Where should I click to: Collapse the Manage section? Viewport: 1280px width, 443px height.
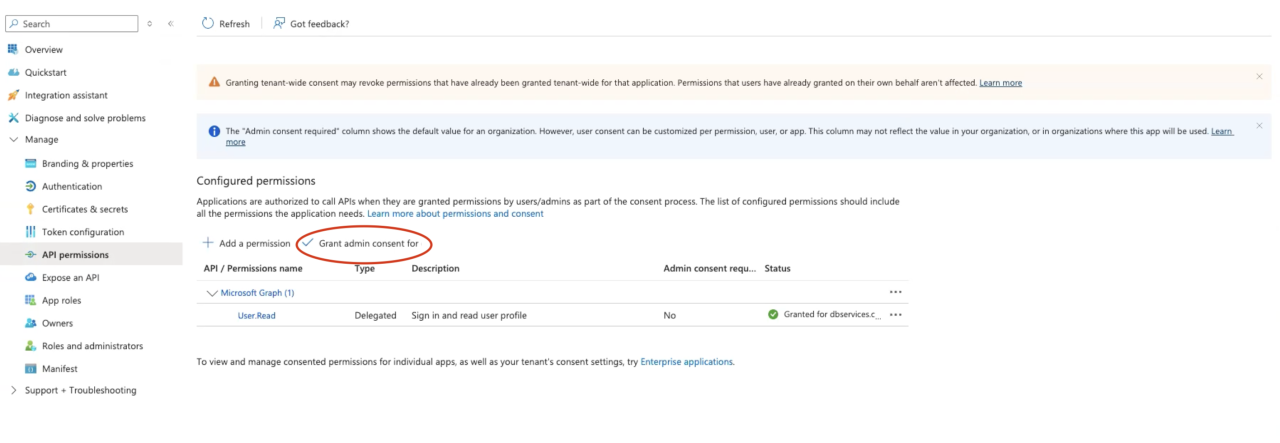[13, 140]
